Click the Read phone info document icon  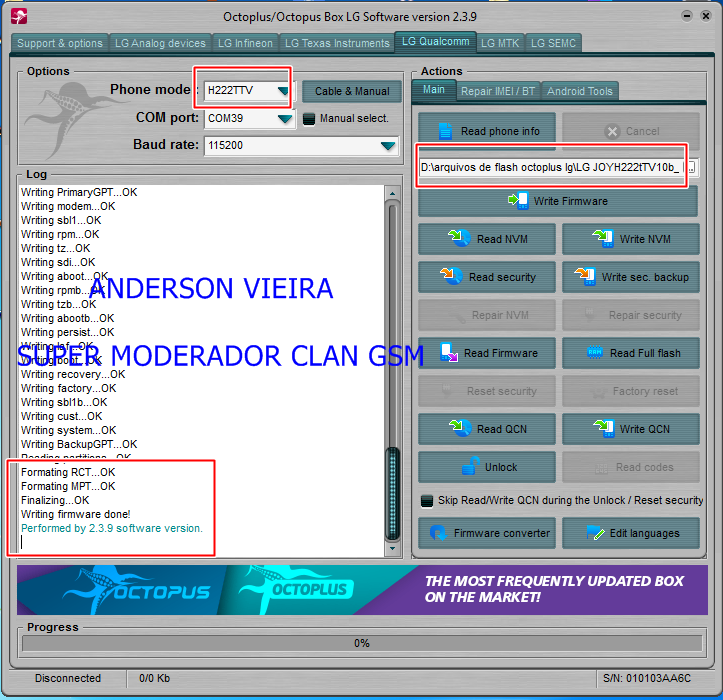click(x=445, y=131)
